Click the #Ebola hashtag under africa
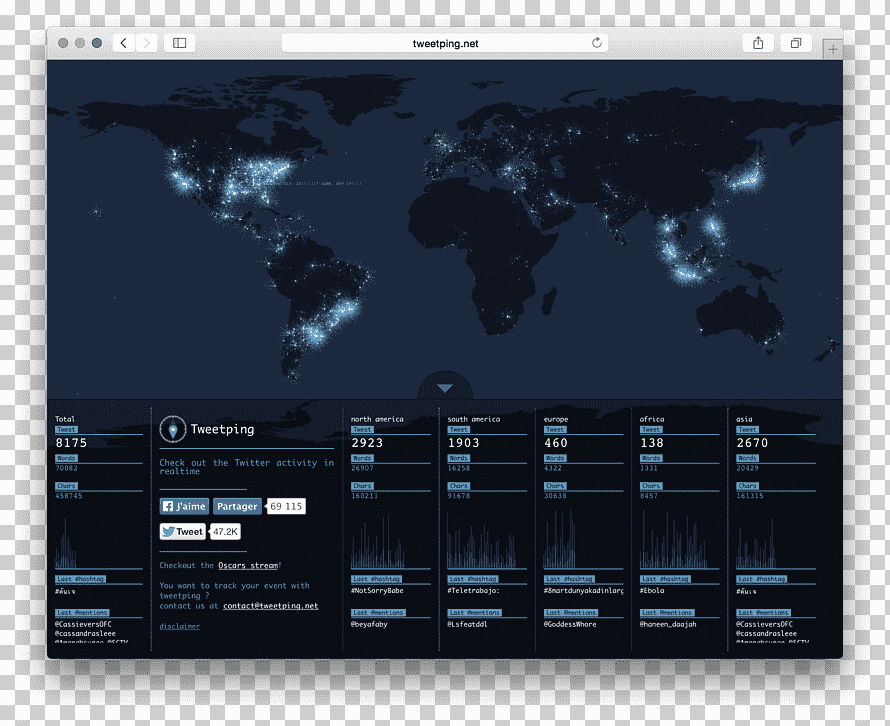 [652, 590]
